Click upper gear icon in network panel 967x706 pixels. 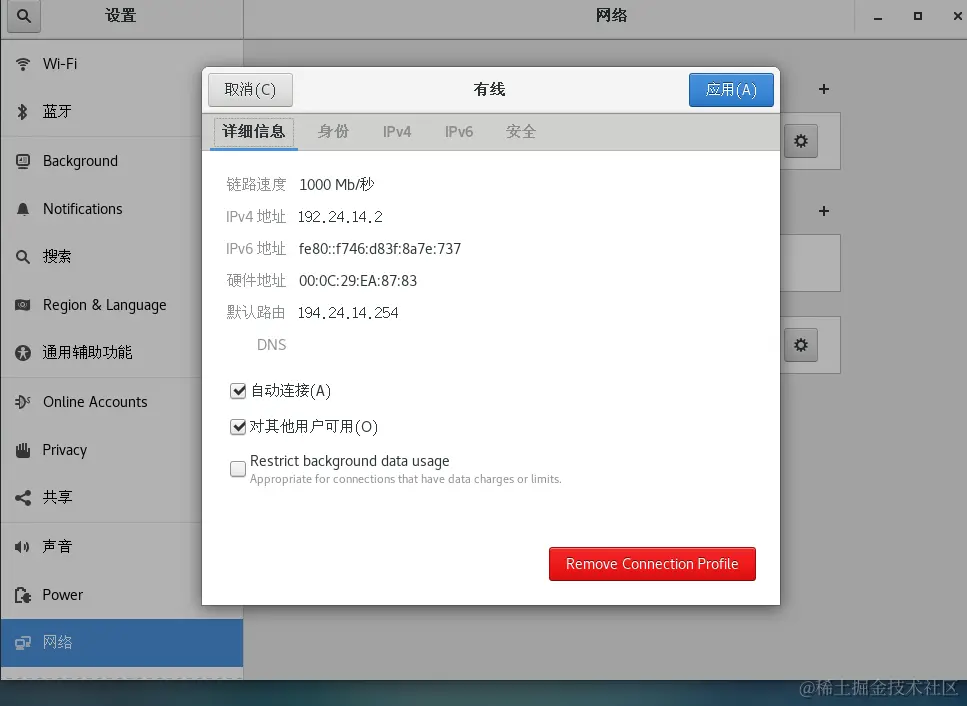[x=800, y=141]
